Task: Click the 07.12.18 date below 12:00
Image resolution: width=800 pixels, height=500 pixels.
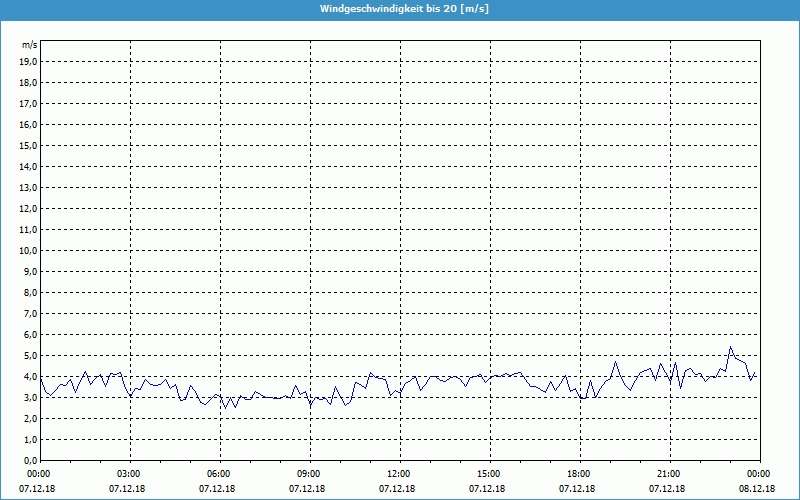Action: point(398,489)
